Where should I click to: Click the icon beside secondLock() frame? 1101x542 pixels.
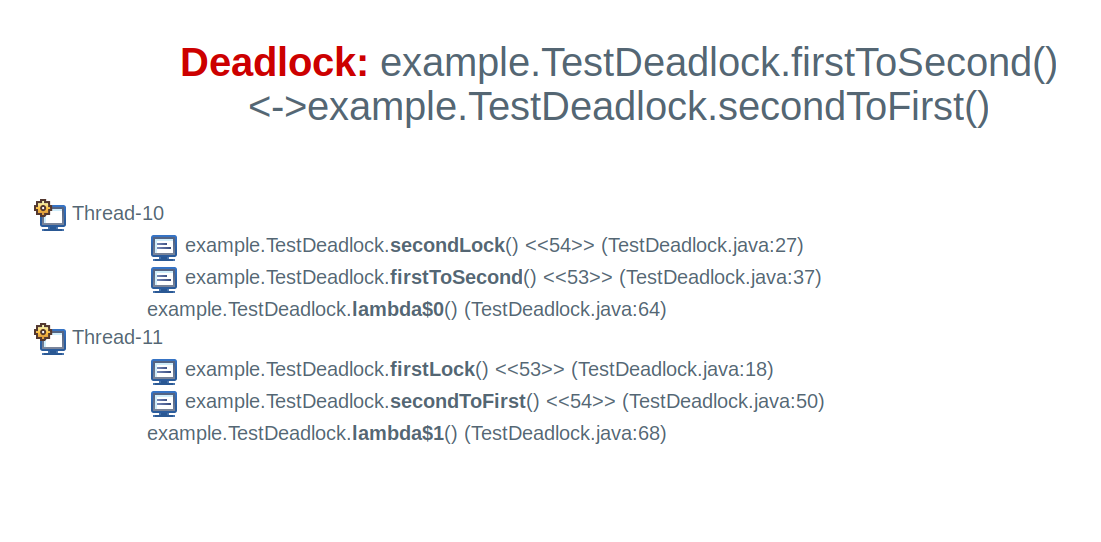164,248
